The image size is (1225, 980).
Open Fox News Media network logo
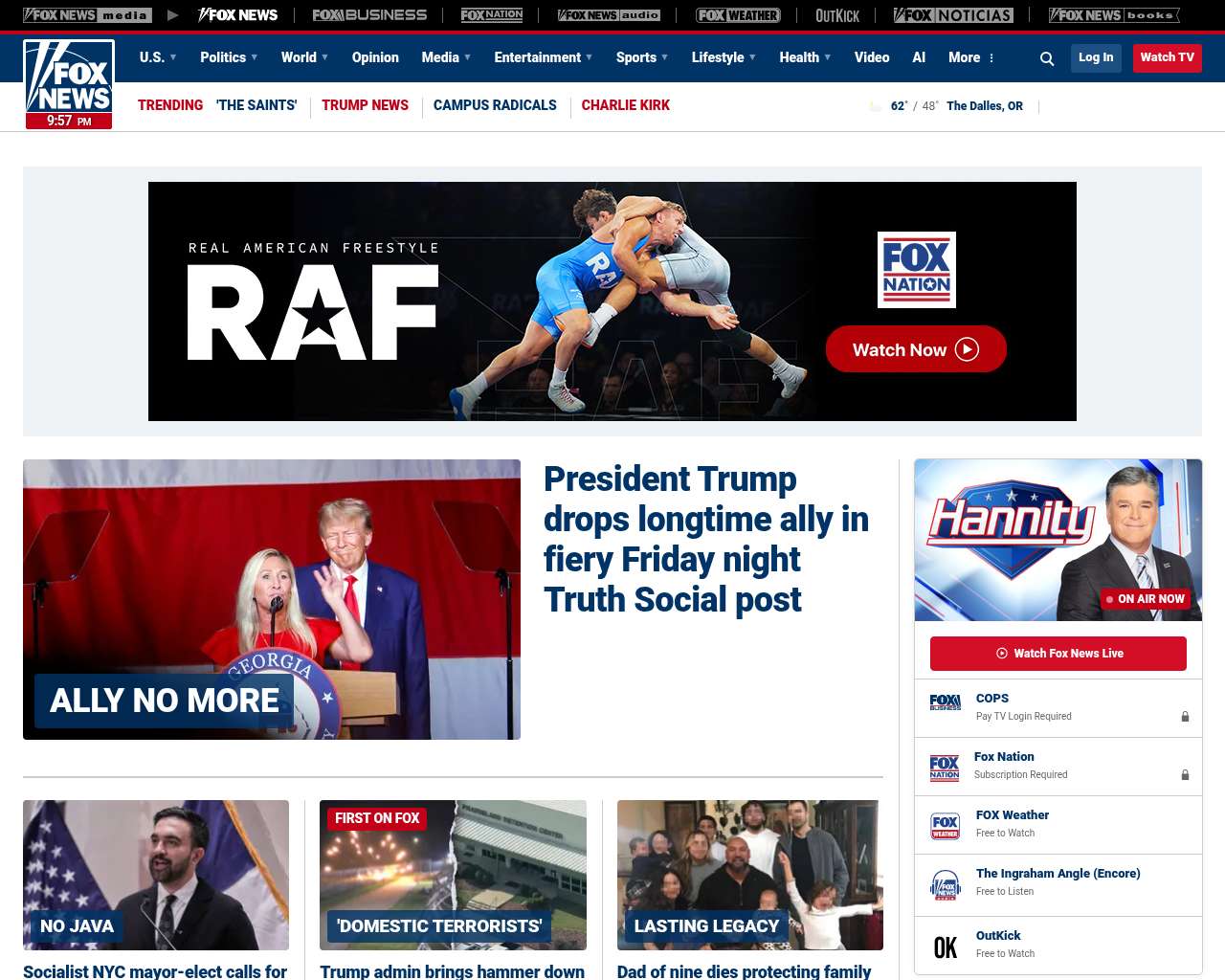(x=87, y=15)
